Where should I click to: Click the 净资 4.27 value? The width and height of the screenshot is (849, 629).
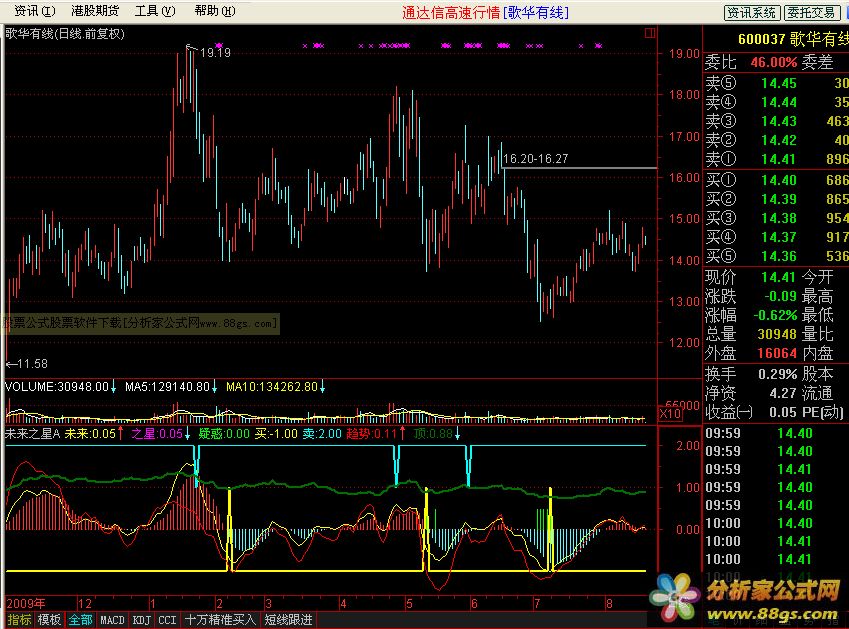[x=783, y=393]
